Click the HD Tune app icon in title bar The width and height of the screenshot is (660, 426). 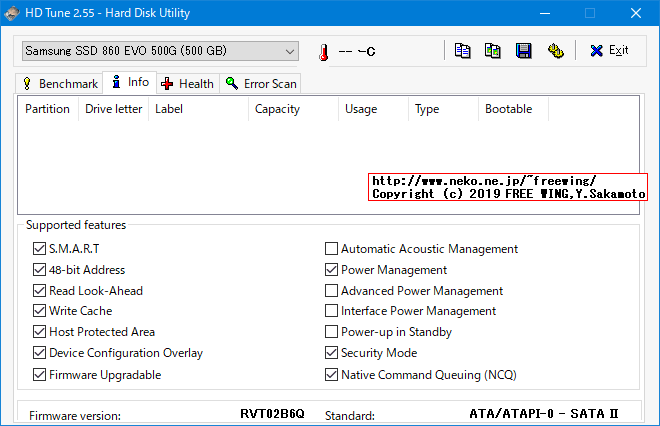(13, 14)
